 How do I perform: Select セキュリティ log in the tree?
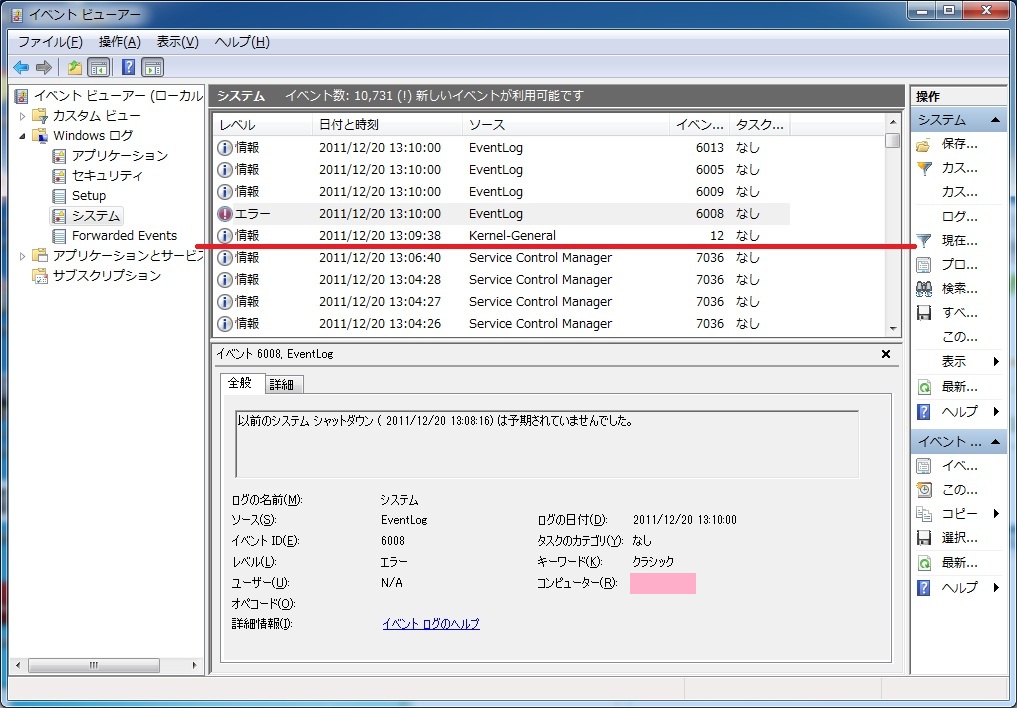tap(107, 176)
